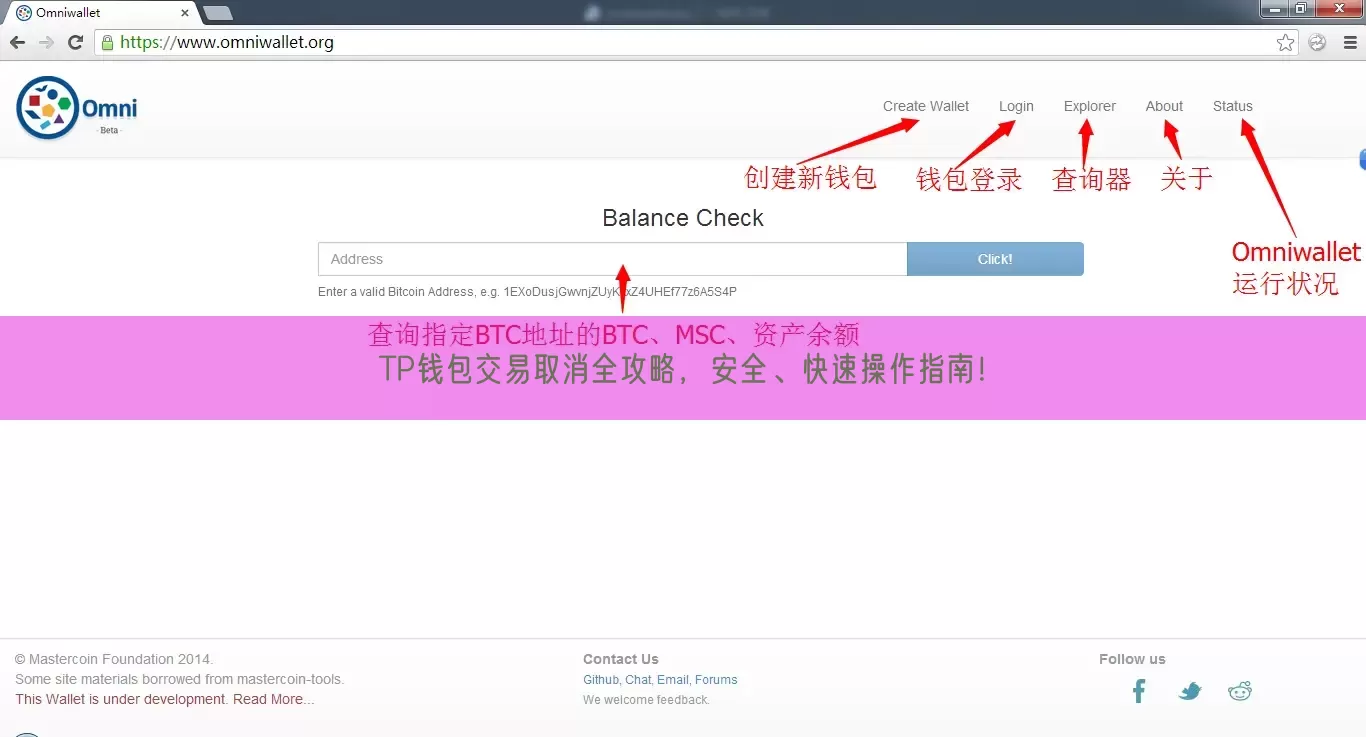Open the Facebook follow icon
Screen dimensions: 1366x737
(x=1139, y=690)
